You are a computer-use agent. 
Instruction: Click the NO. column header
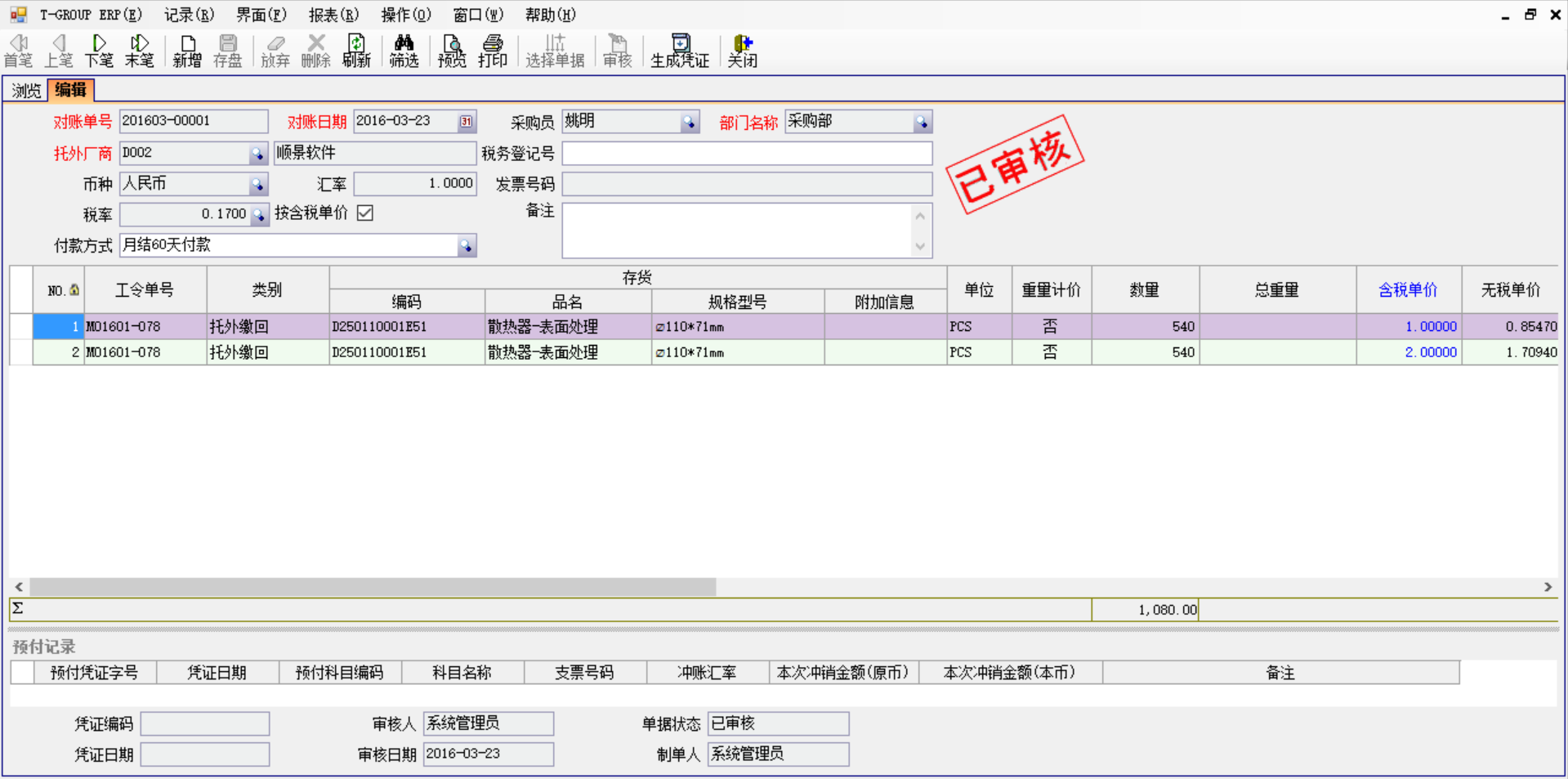pyautogui.click(x=59, y=289)
